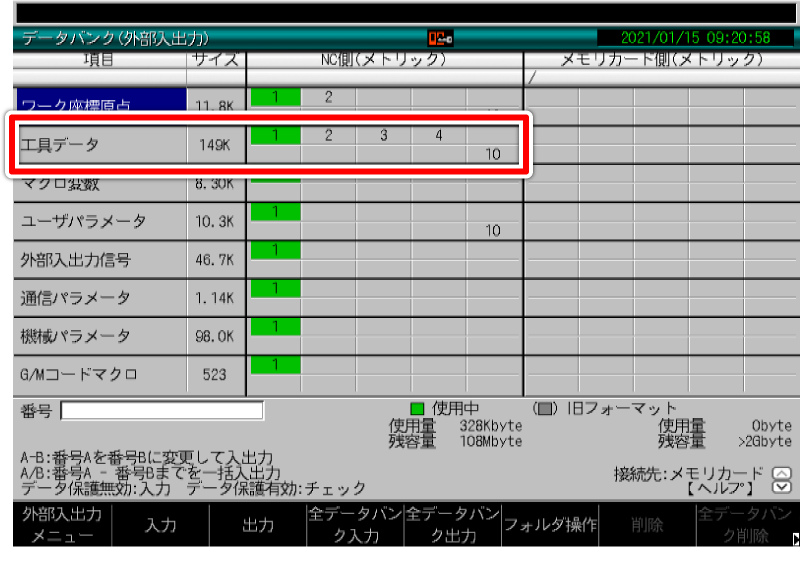
Task: Click the メモリカード側(メトリック) column header
Action: click(x=662, y=60)
